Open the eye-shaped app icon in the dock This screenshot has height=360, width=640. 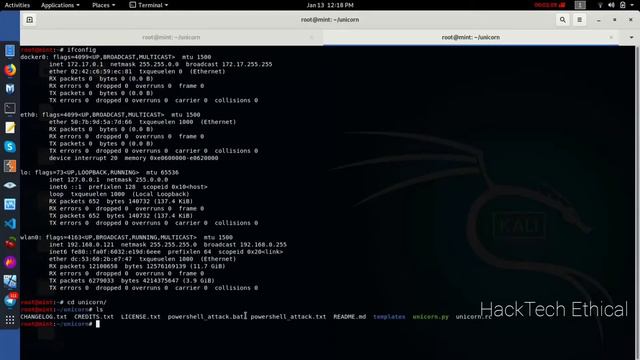pos(10,185)
